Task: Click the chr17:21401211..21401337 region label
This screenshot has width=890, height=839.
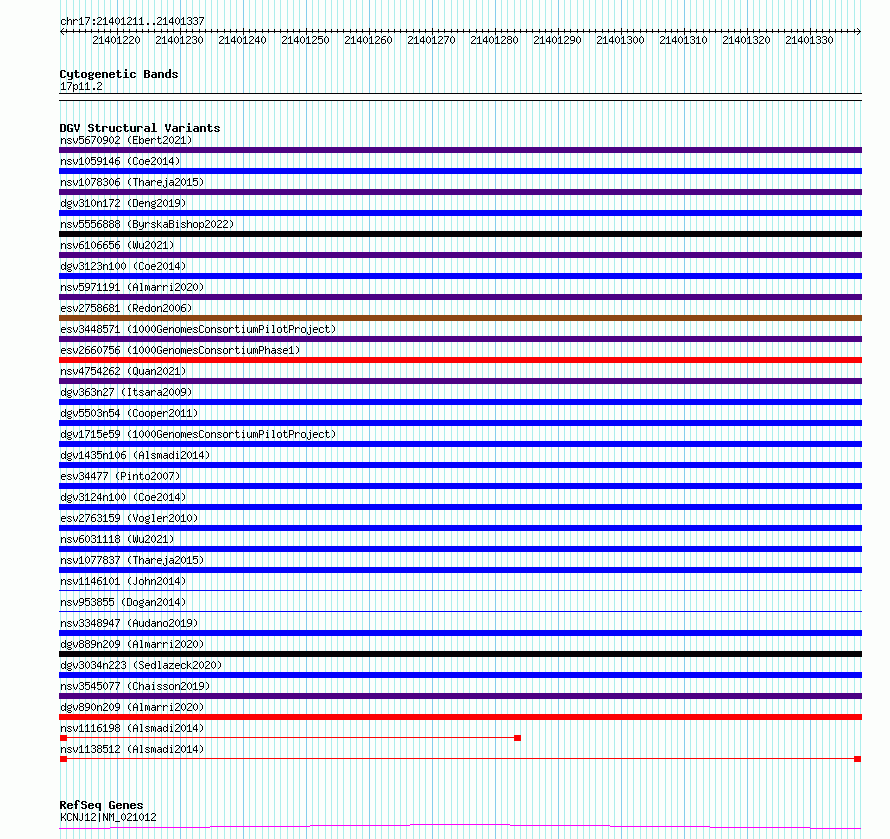Action: tap(132, 21)
